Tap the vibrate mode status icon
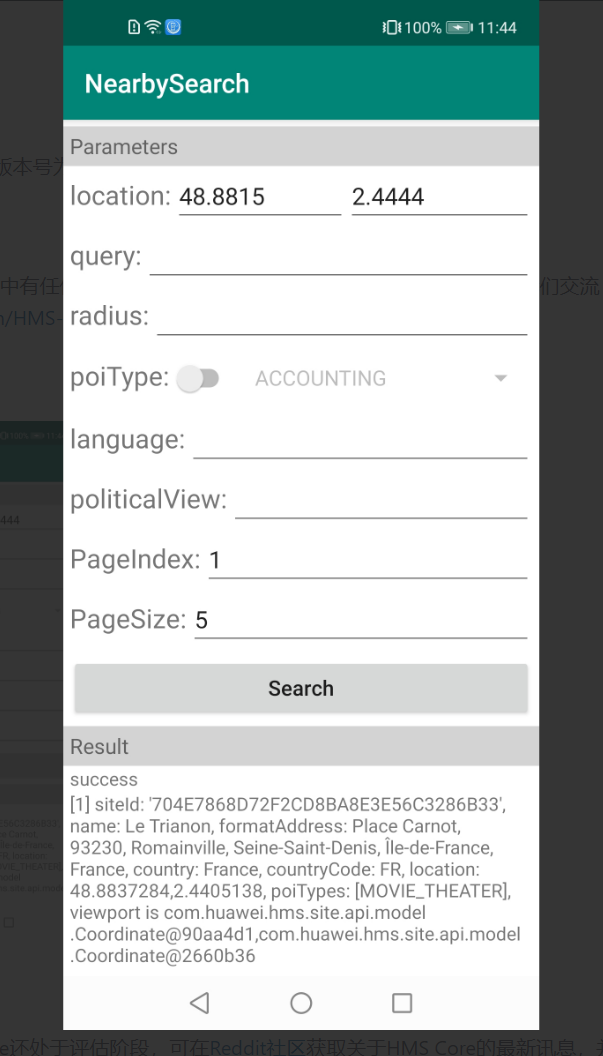Screen dimensions: 603x1056 point(391,27)
